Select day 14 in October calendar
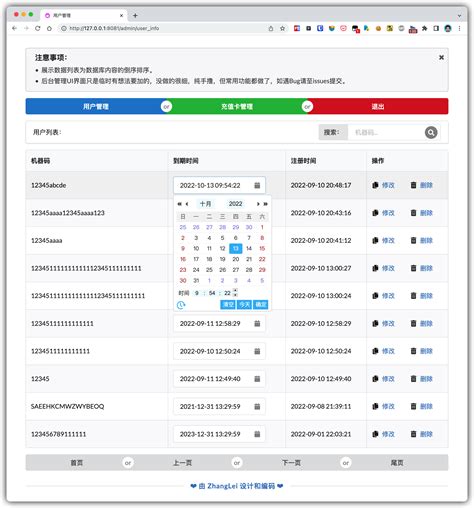This screenshot has height=508, width=474. pos(249,248)
